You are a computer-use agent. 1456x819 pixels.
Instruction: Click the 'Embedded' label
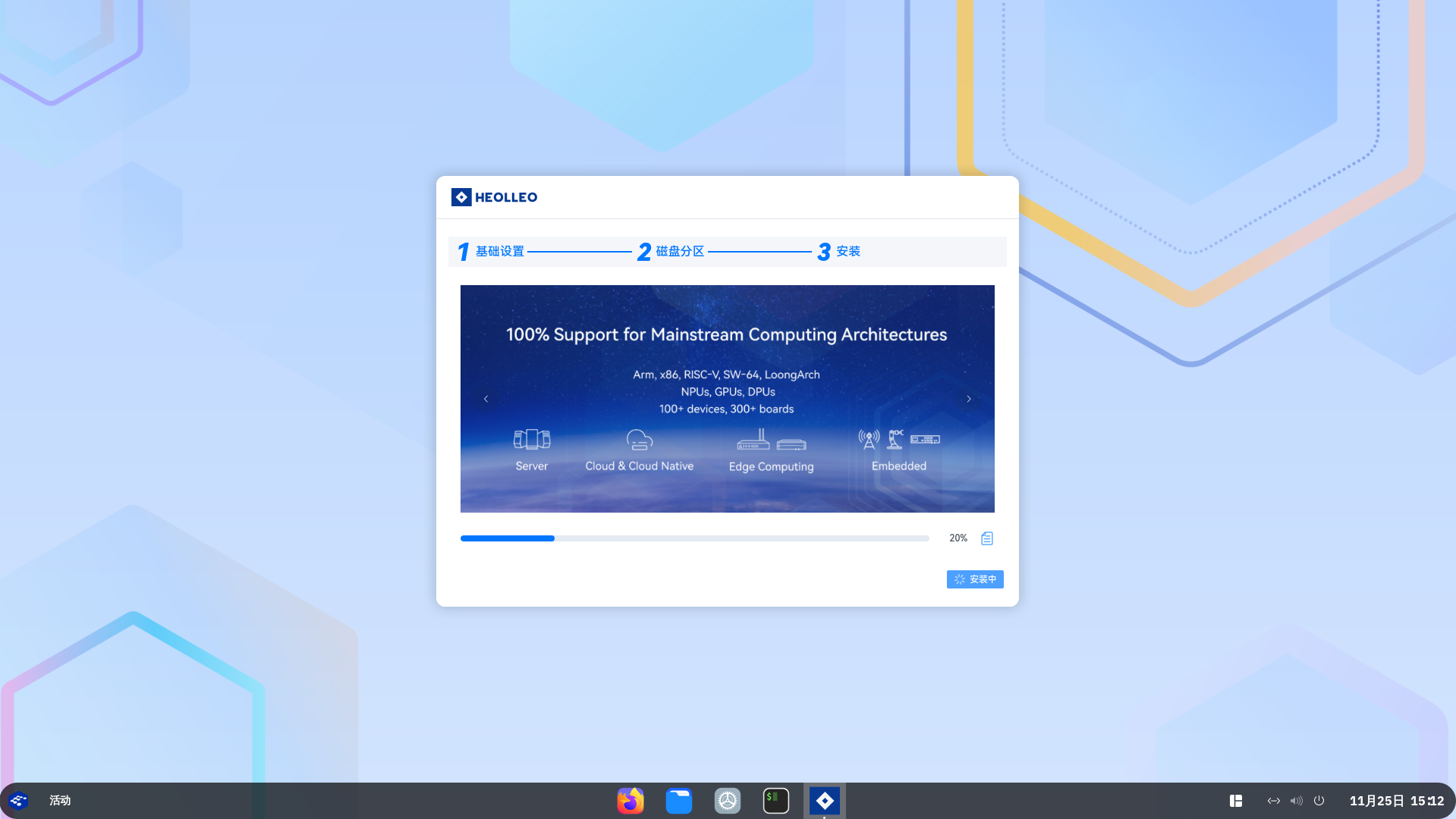899,466
